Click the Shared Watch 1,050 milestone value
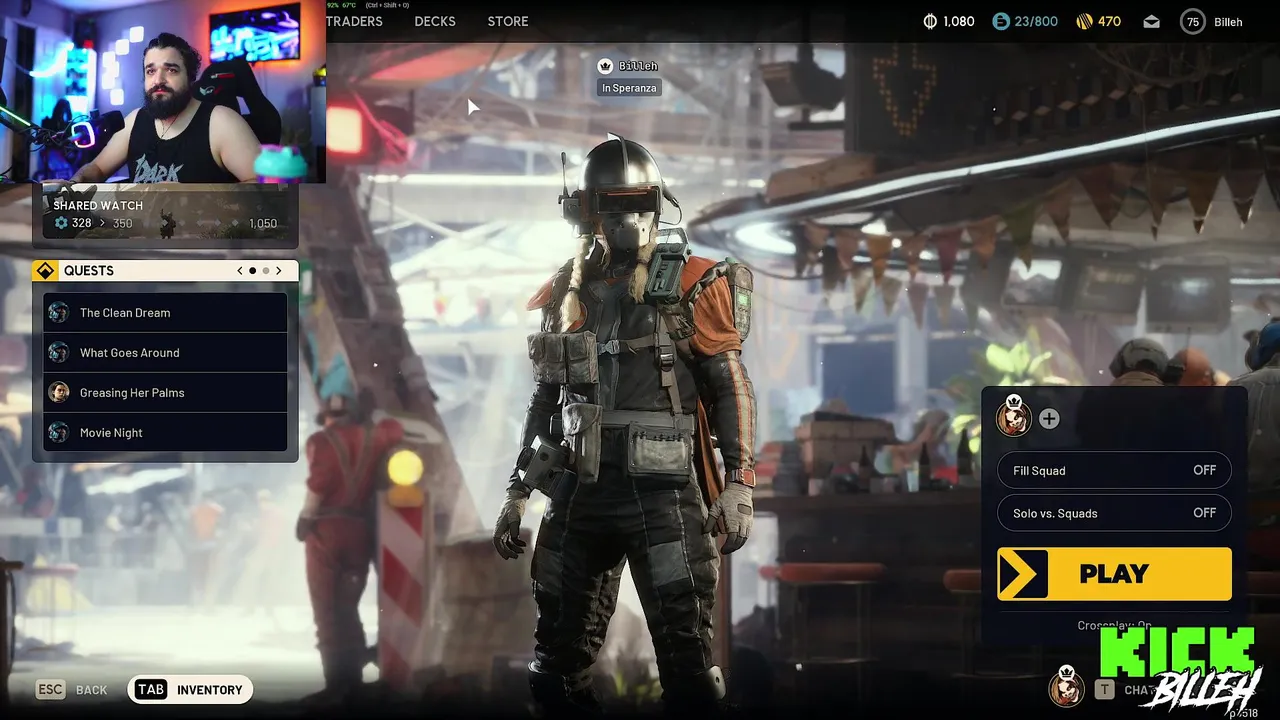 [263, 223]
